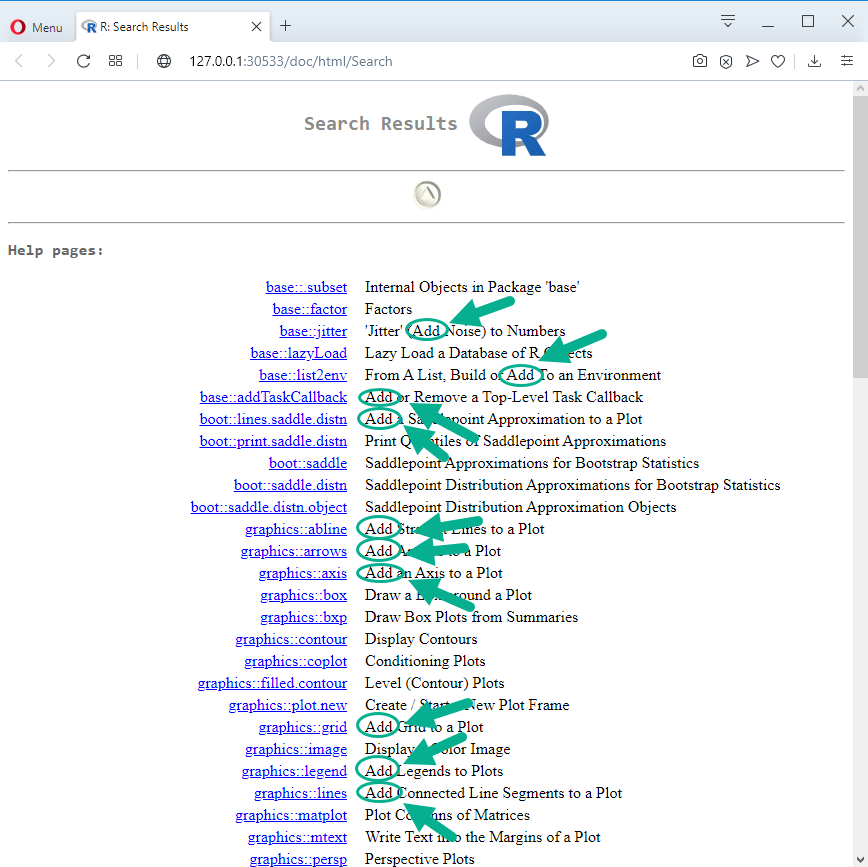Viewport: 868px width, 867px height.
Task: Select the R: Search Results tab
Action: point(173,27)
